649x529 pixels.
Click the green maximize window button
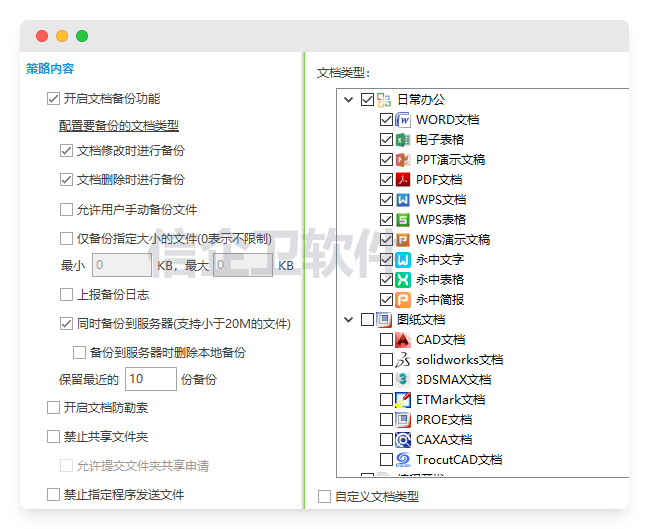pos(82,36)
